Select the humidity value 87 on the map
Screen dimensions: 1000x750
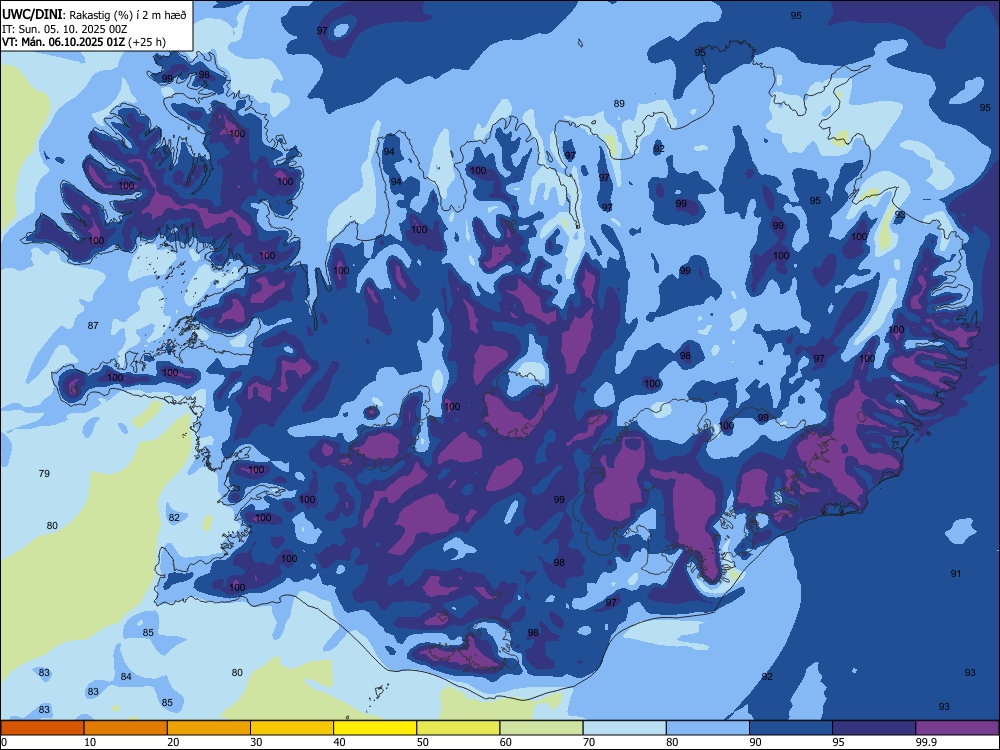point(93,325)
